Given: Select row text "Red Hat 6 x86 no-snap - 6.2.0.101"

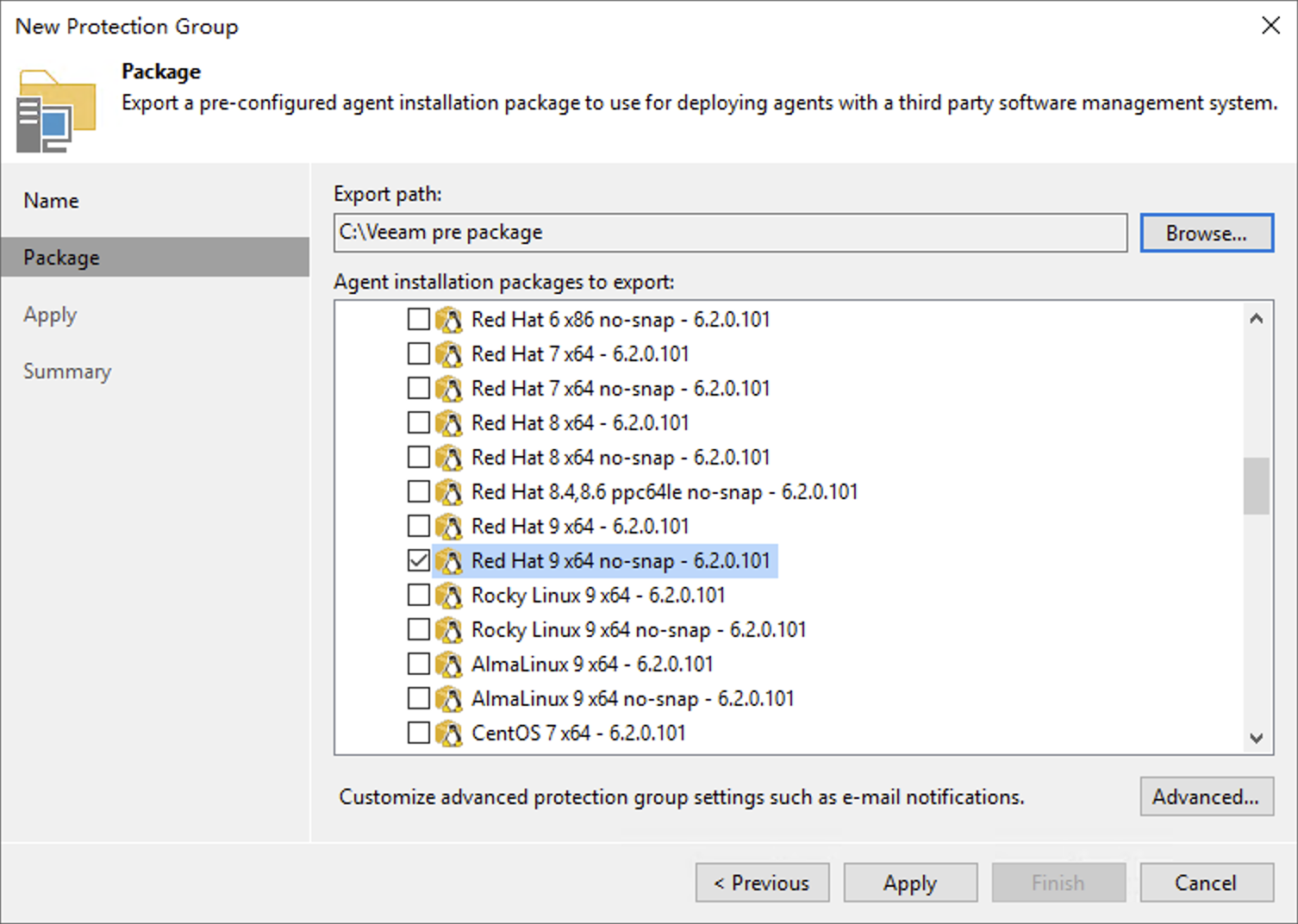Looking at the screenshot, I should pyautogui.click(x=621, y=320).
